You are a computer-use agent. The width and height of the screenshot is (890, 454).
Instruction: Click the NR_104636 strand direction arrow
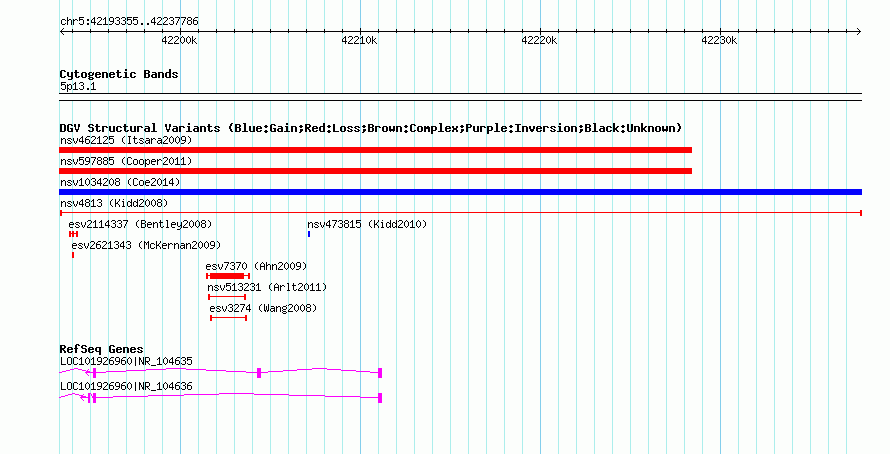pos(83,398)
